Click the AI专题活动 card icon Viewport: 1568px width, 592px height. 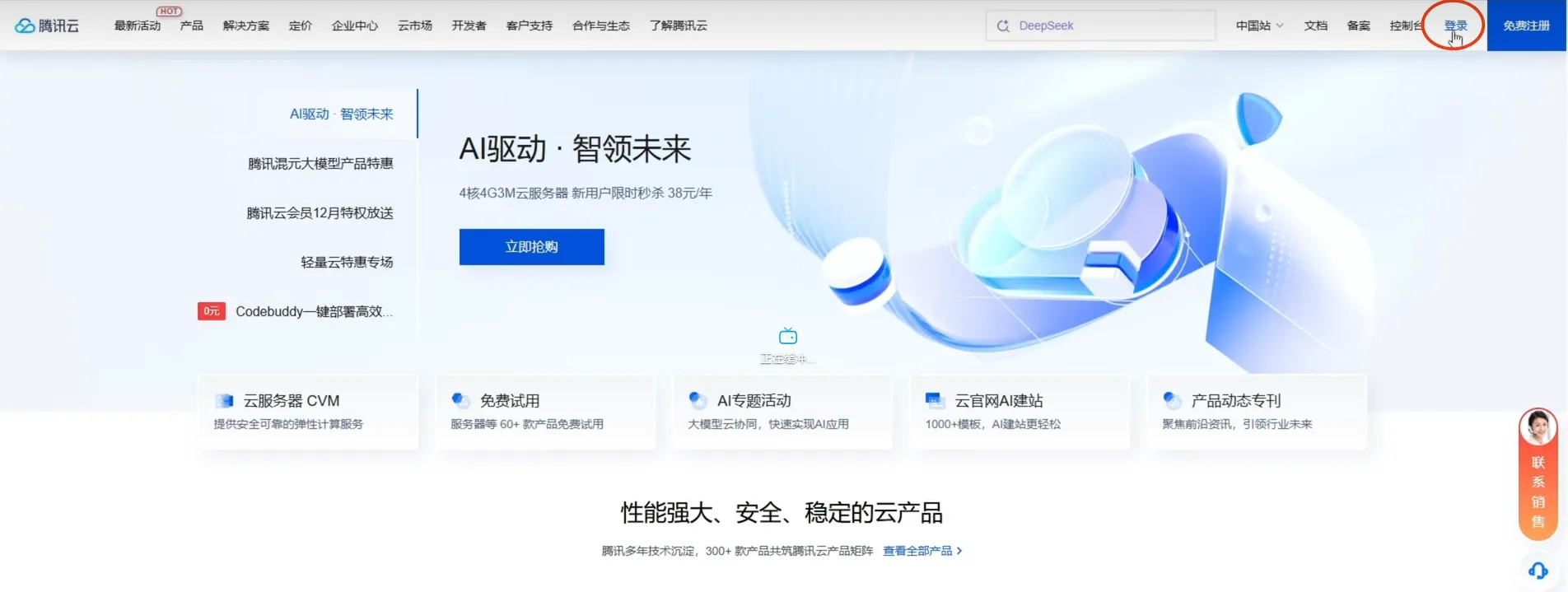pos(698,401)
